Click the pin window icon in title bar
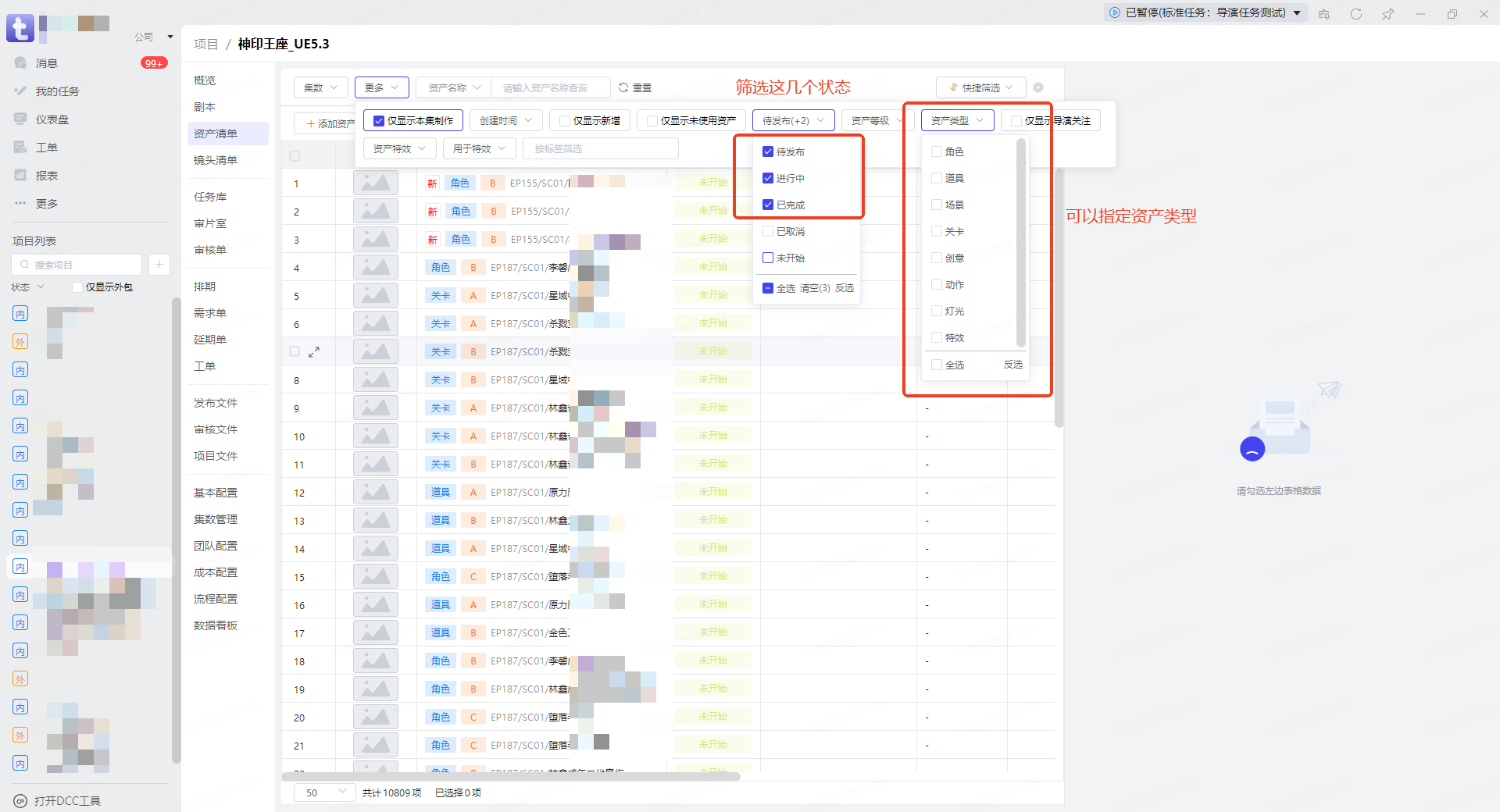1500x812 pixels. pos(1387,14)
